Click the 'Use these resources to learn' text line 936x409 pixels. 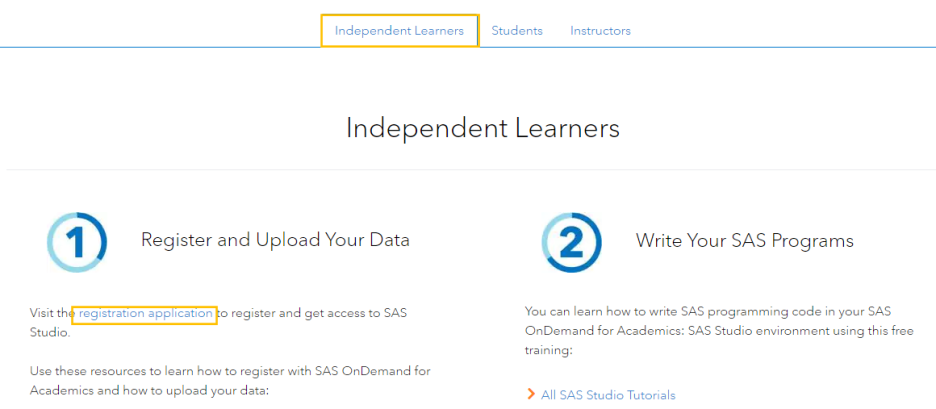(230, 371)
